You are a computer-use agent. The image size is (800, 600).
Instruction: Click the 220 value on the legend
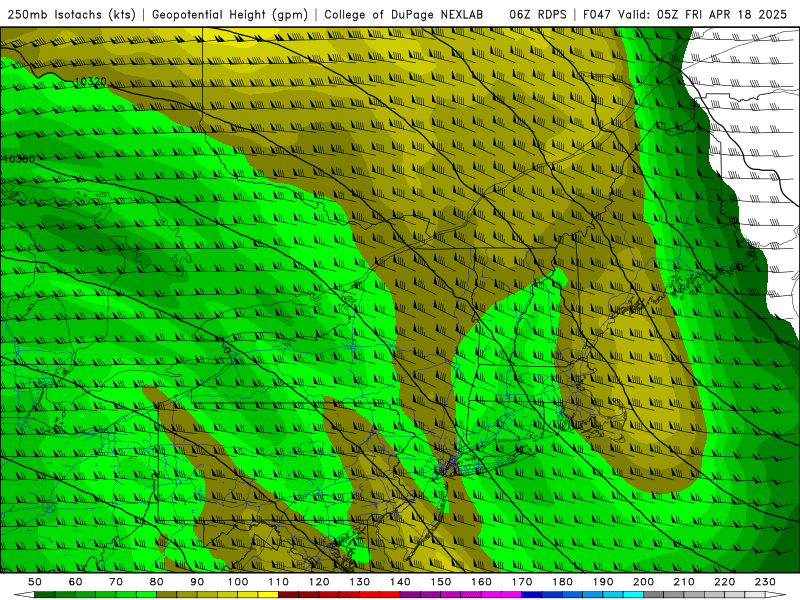[x=725, y=582]
